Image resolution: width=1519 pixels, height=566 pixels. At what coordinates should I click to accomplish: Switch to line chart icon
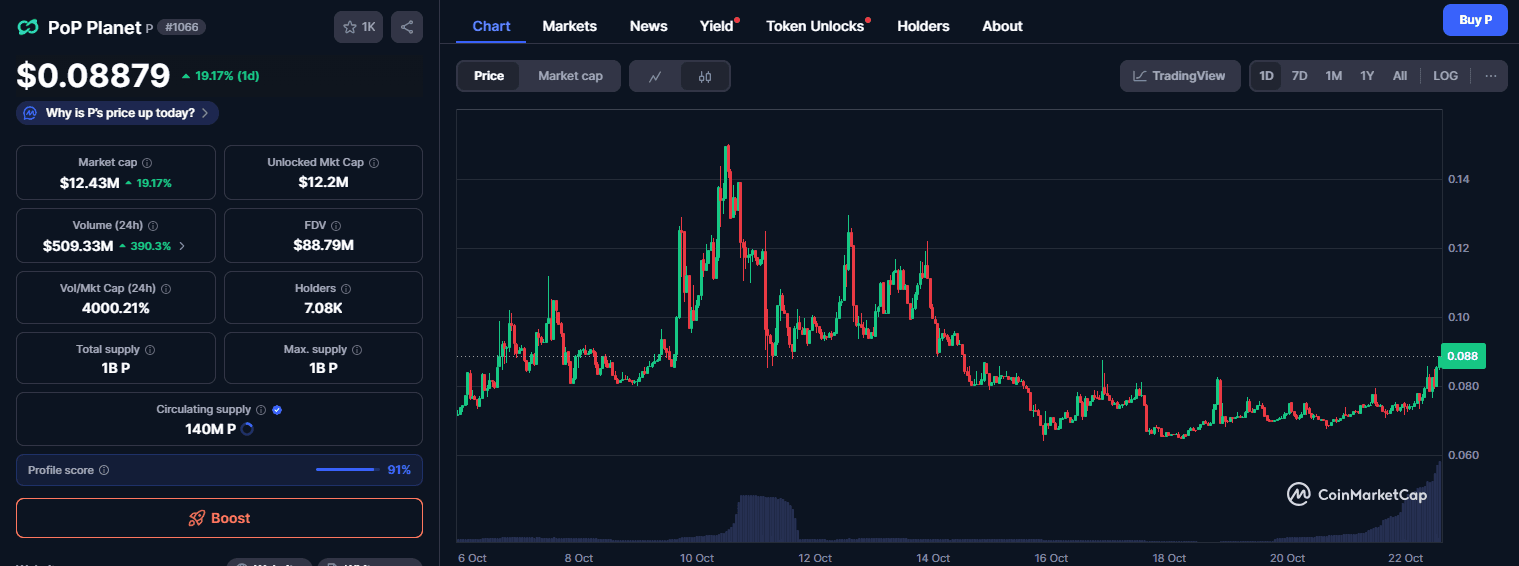coord(655,76)
